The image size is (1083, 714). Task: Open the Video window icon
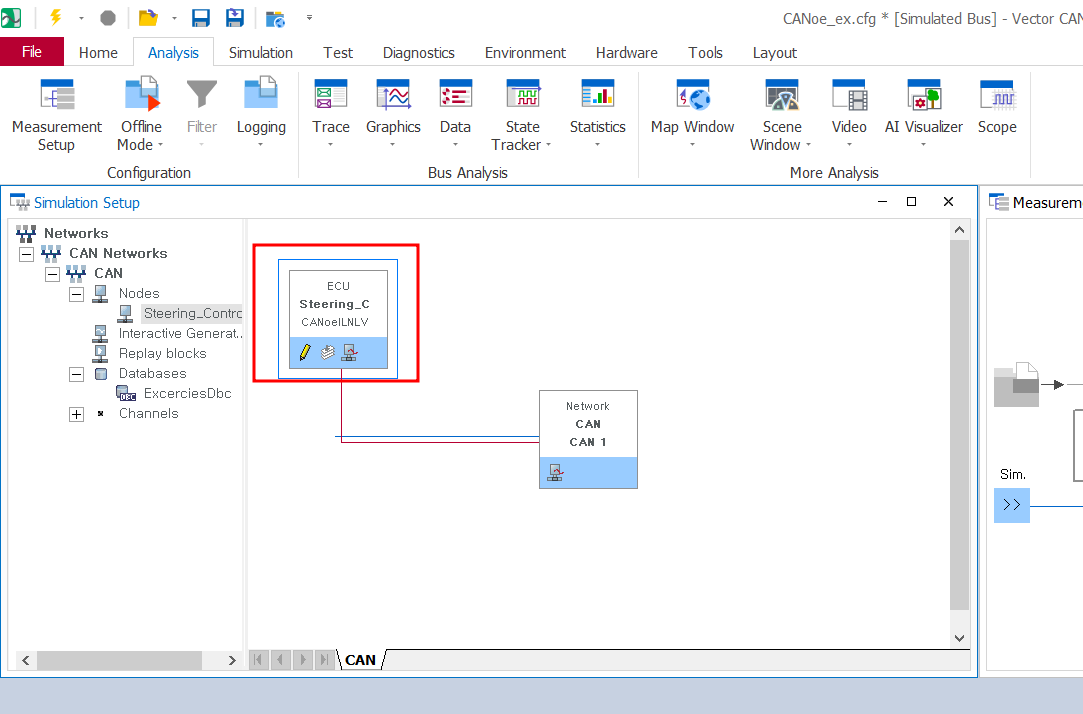849,95
